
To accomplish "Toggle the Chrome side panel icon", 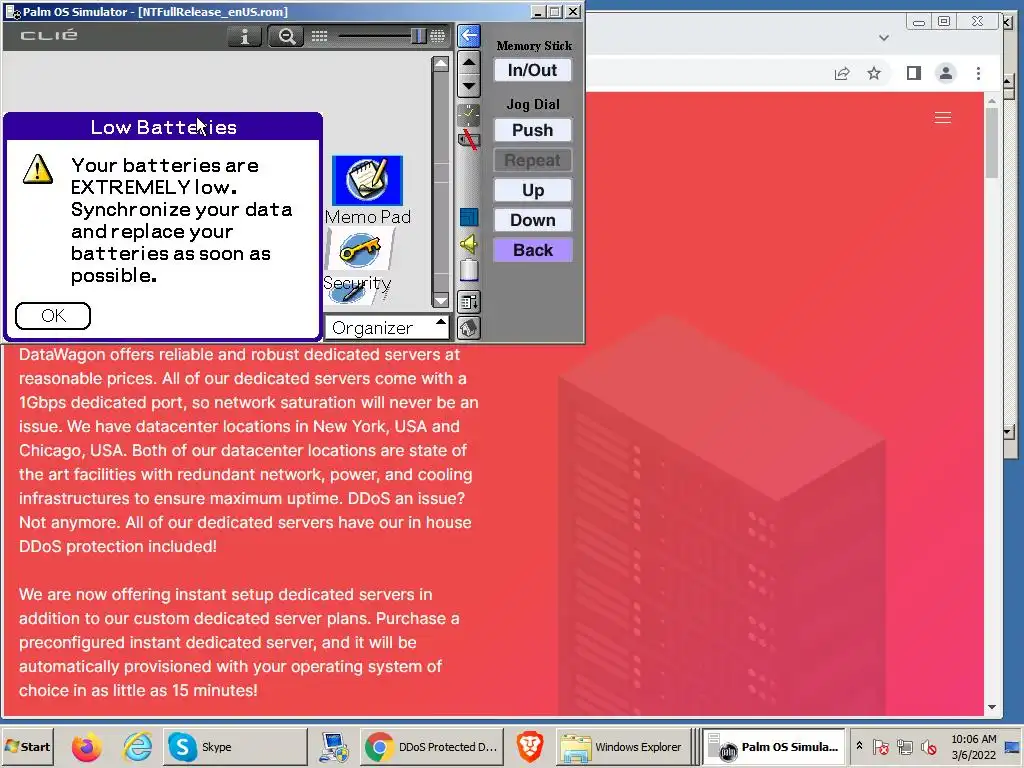I will click(x=914, y=73).
